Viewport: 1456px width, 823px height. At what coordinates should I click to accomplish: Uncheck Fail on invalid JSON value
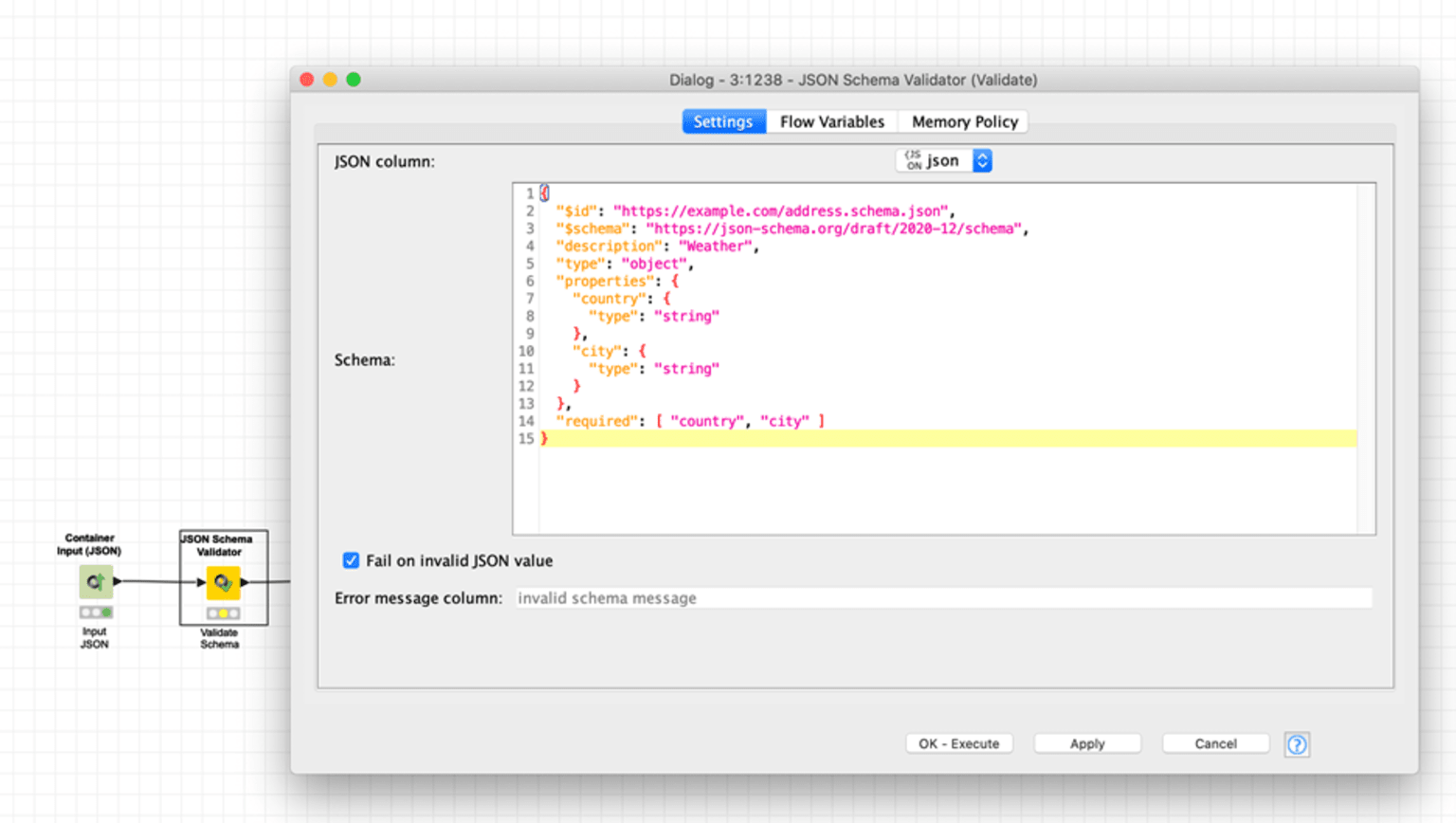coord(351,560)
